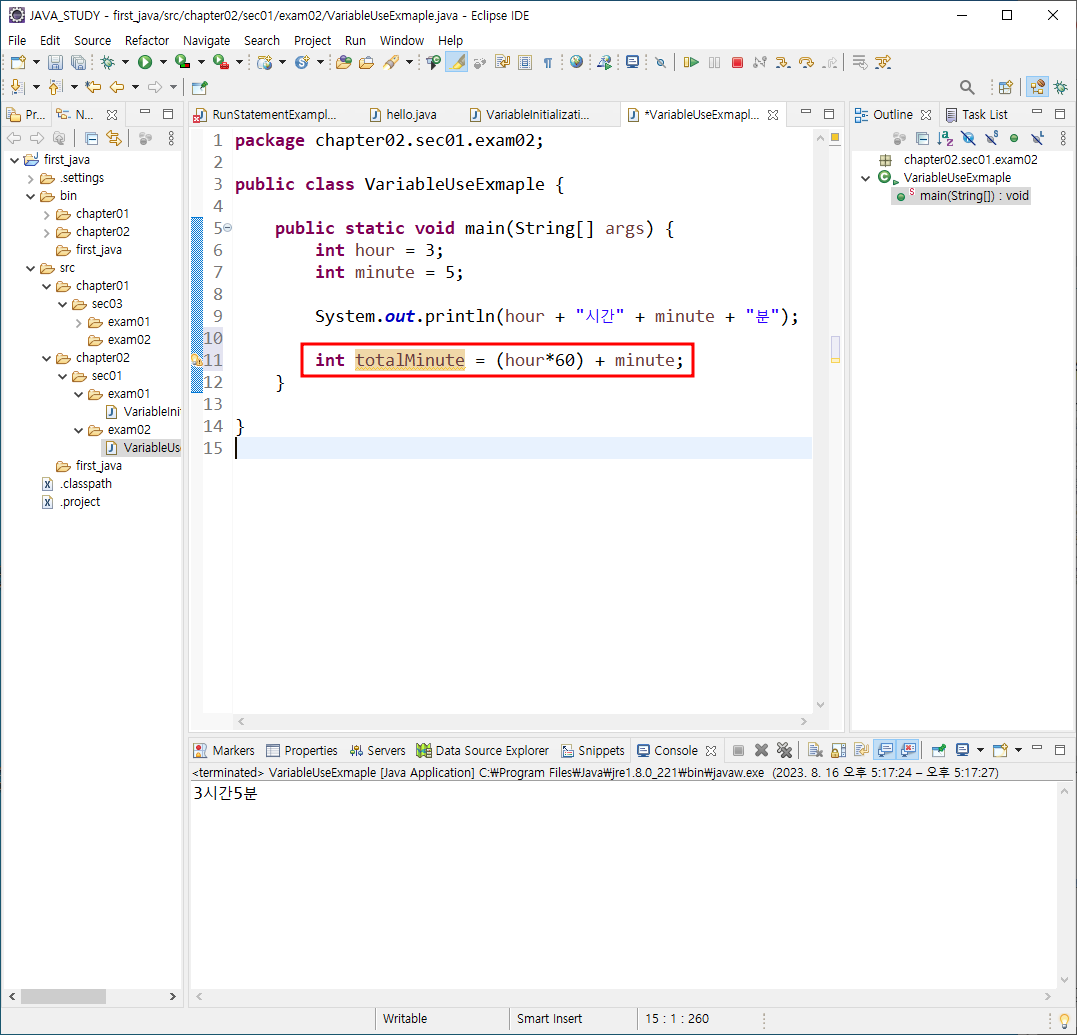Click fold toggle beside line 5
1077x1035 pixels.
(228, 227)
